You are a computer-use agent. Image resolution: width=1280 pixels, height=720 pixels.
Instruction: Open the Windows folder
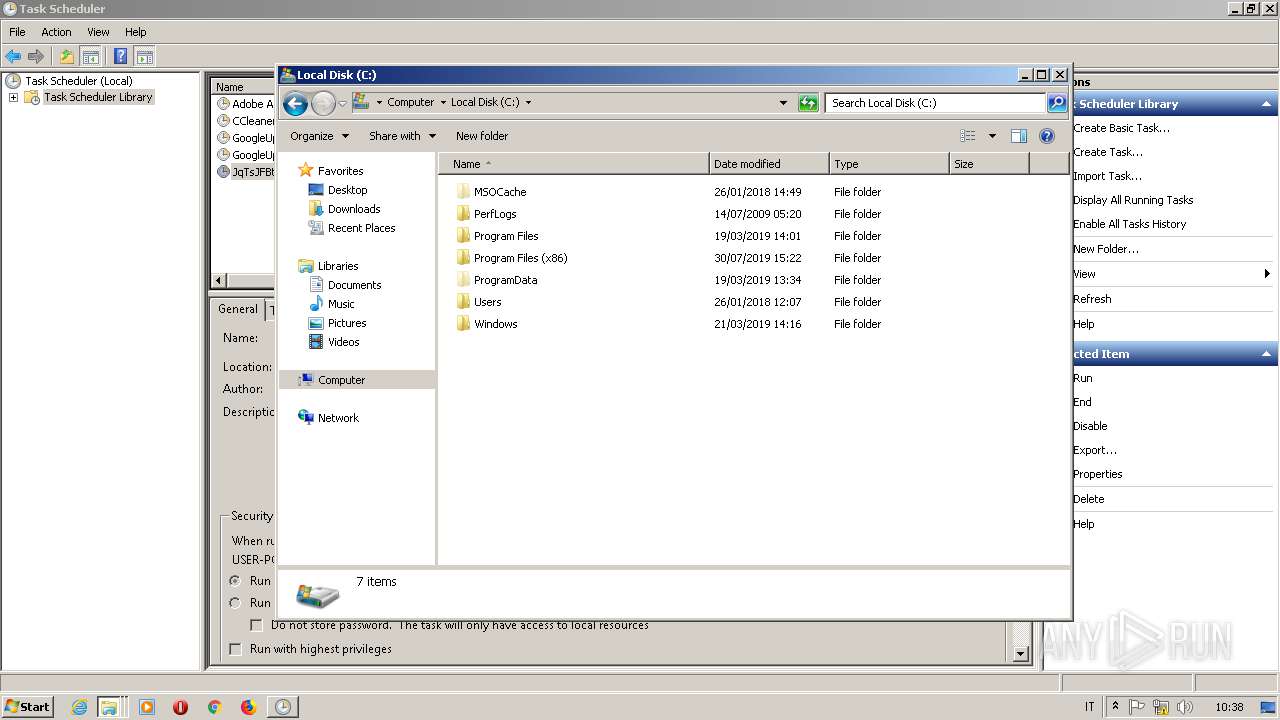(495, 324)
